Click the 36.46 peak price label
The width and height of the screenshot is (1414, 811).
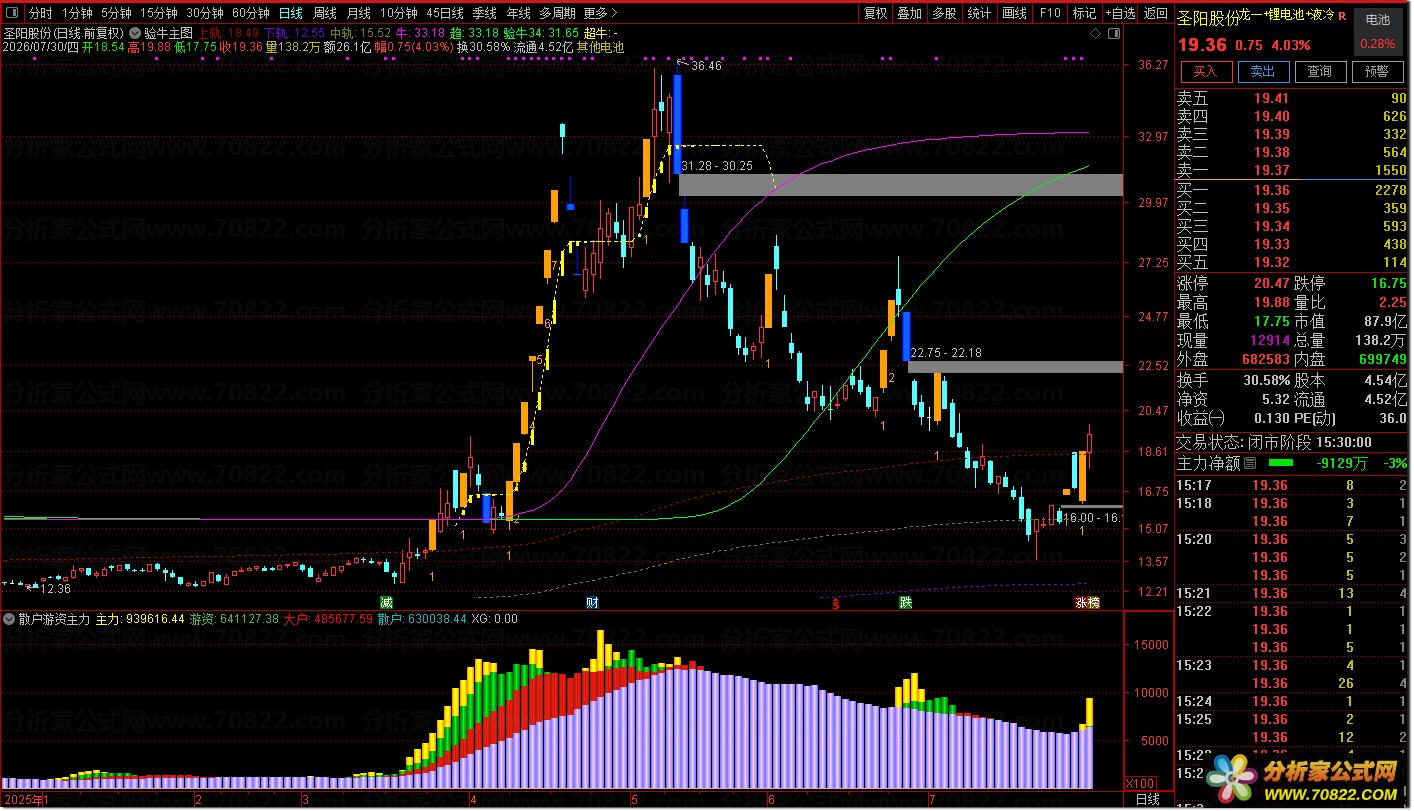click(x=705, y=66)
